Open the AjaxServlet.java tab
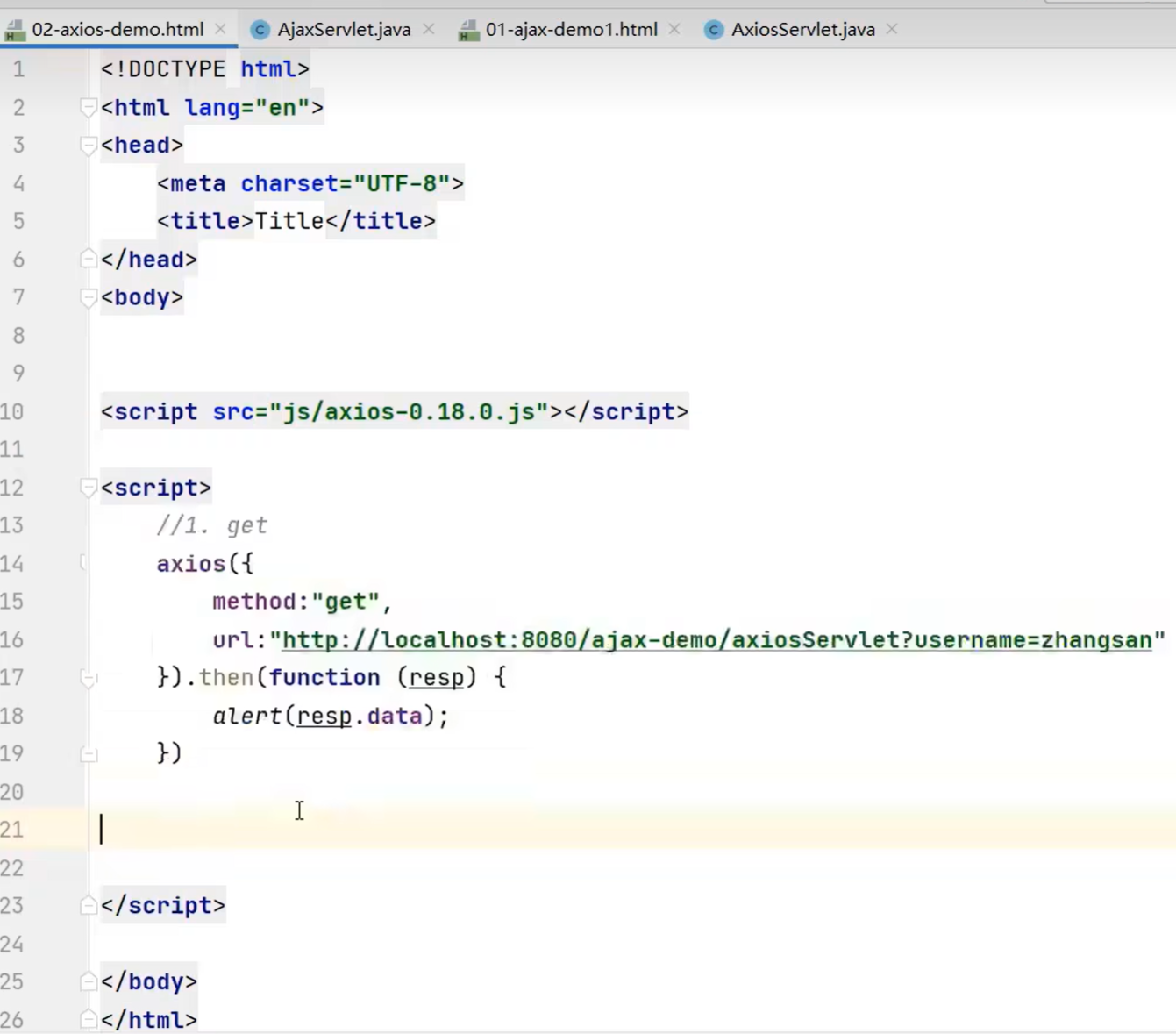Screen dimensions: 1176x1034 344,29
